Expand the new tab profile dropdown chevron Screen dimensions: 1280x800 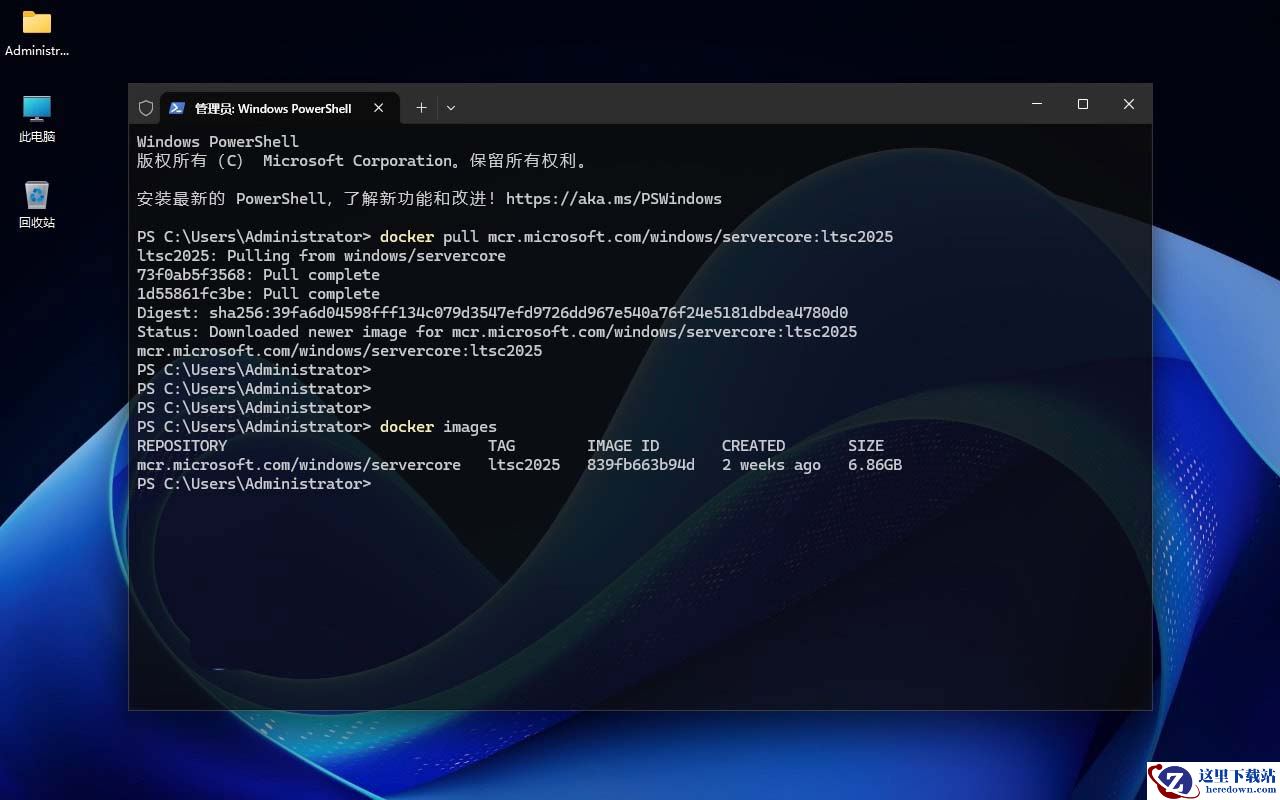point(451,108)
